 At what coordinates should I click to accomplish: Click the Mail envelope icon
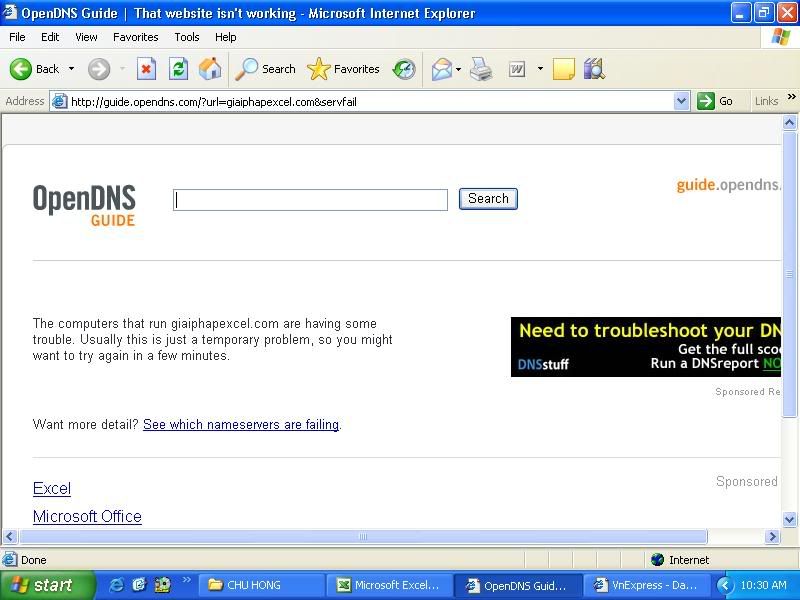coord(442,69)
